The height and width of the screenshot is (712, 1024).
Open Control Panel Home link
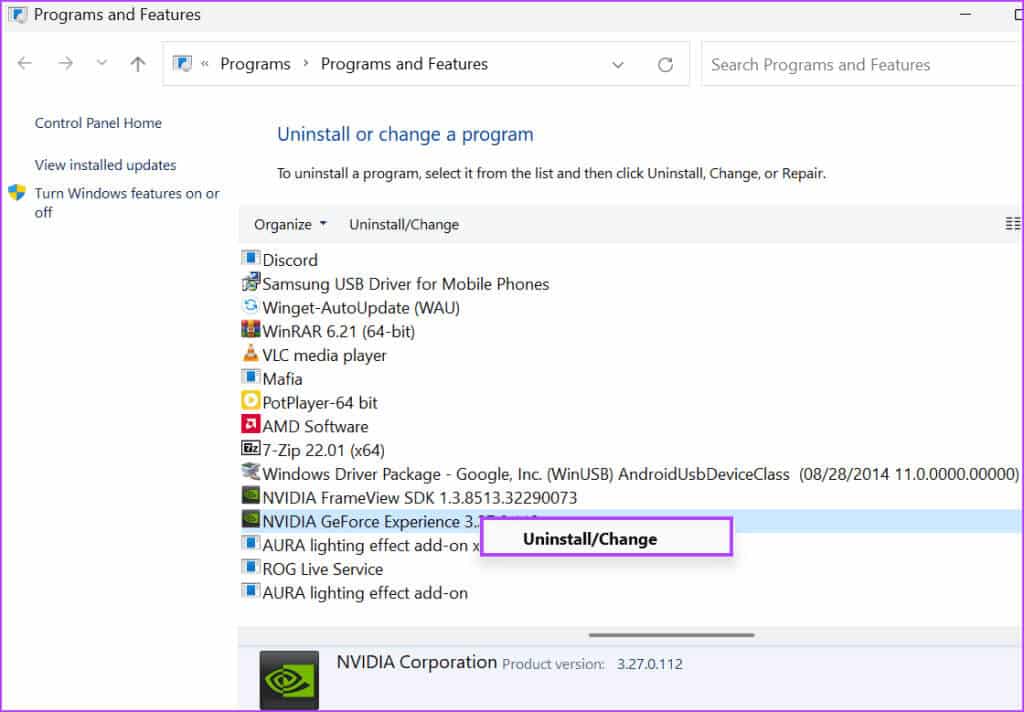coord(98,123)
